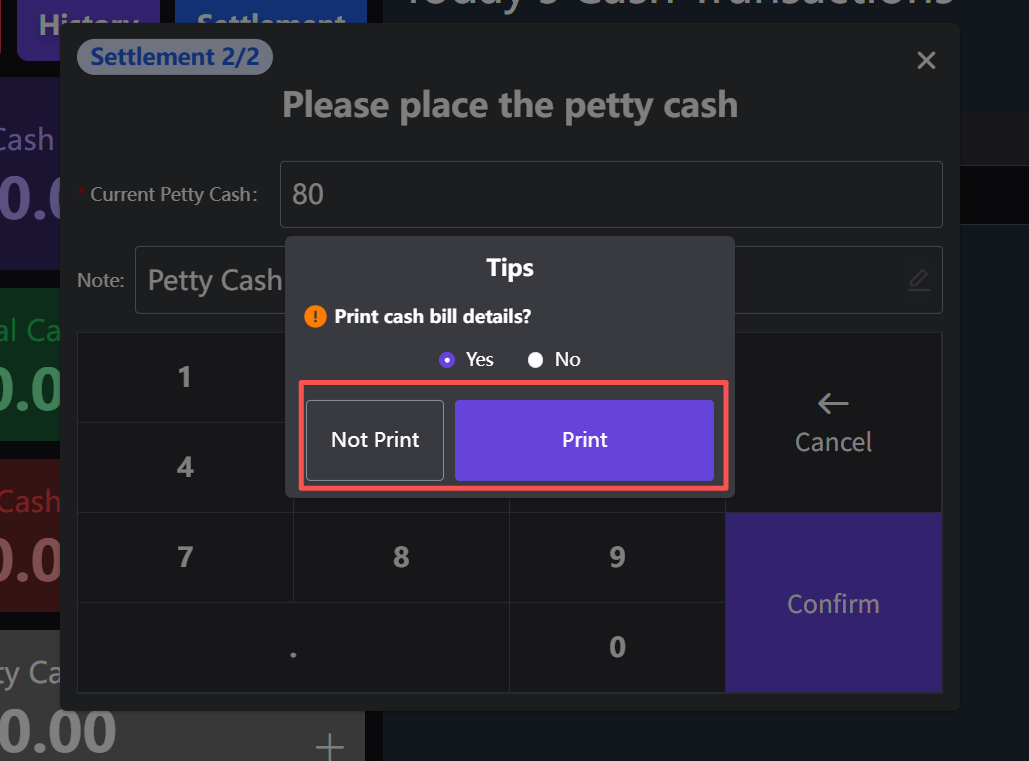Click the edit pencil icon in Note field
The height and width of the screenshot is (761, 1029).
point(918,280)
